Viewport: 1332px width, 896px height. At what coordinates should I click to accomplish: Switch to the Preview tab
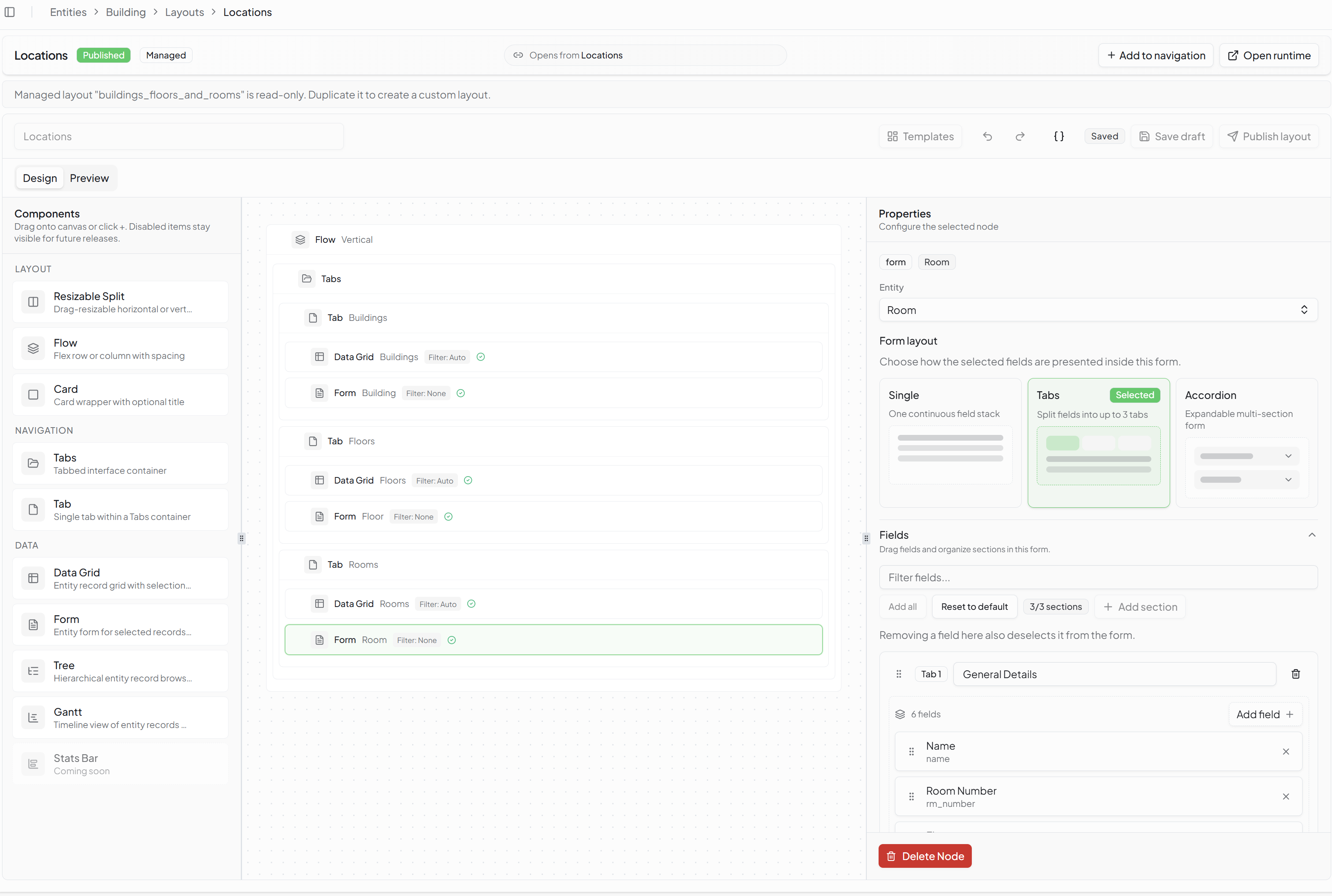tap(89, 178)
